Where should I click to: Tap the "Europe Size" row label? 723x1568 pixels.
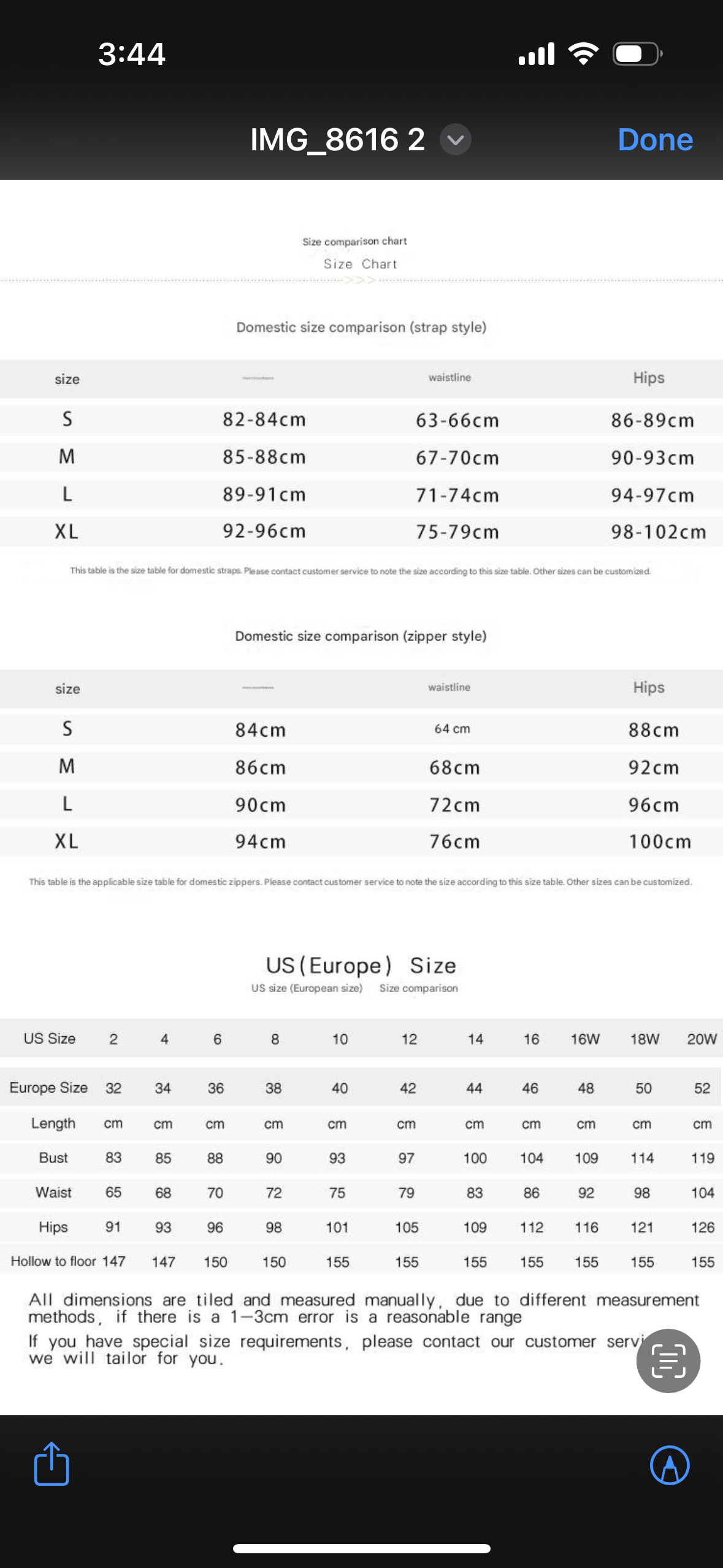[x=48, y=1088]
